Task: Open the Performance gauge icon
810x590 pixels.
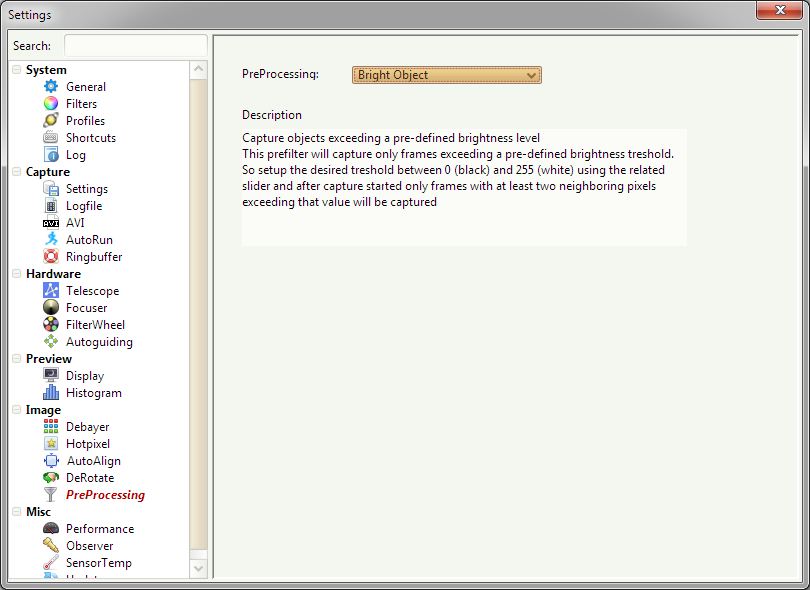Action: (51, 529)
